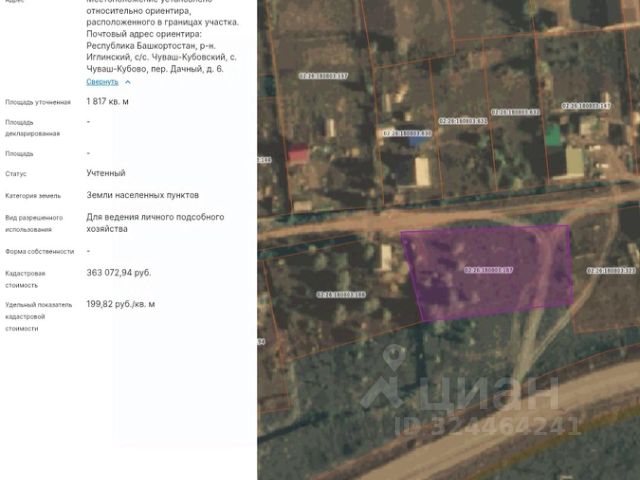The image size is (640, 480).
Task: Click the chevron arrow beside Свернуть
Action: (128, 82)
